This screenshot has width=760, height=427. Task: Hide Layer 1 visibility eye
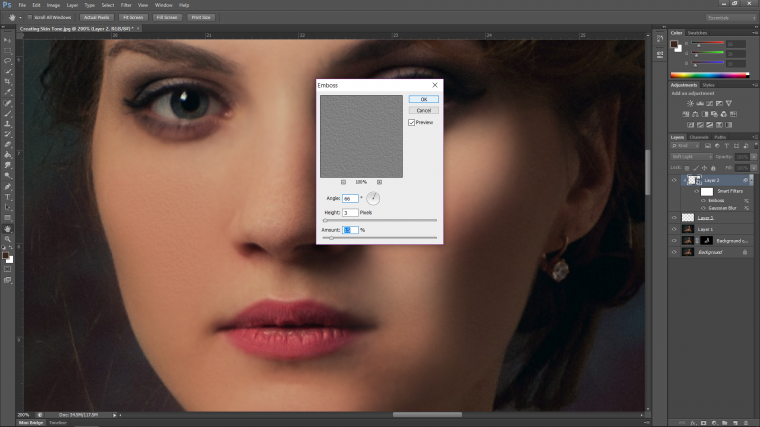(674, 229)
